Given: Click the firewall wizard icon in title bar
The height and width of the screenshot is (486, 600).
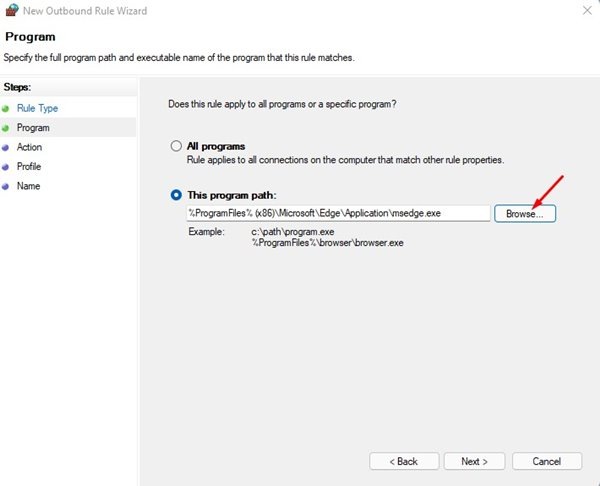Looking at the screenshot, I should (x=11, y=10).
